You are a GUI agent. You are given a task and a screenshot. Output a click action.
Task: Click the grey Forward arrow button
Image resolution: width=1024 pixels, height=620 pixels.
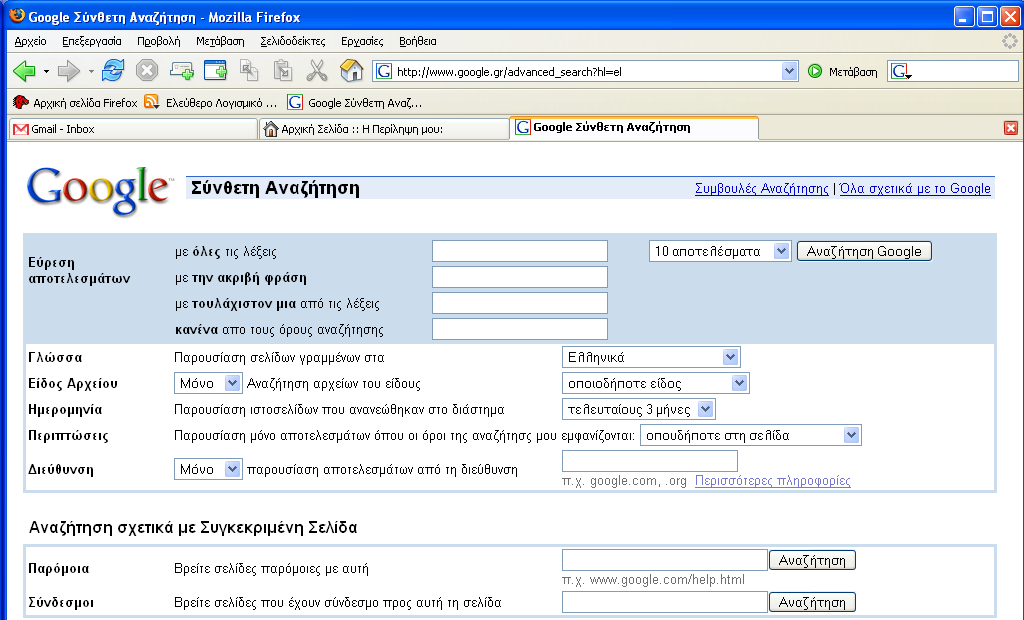point(69,71)
